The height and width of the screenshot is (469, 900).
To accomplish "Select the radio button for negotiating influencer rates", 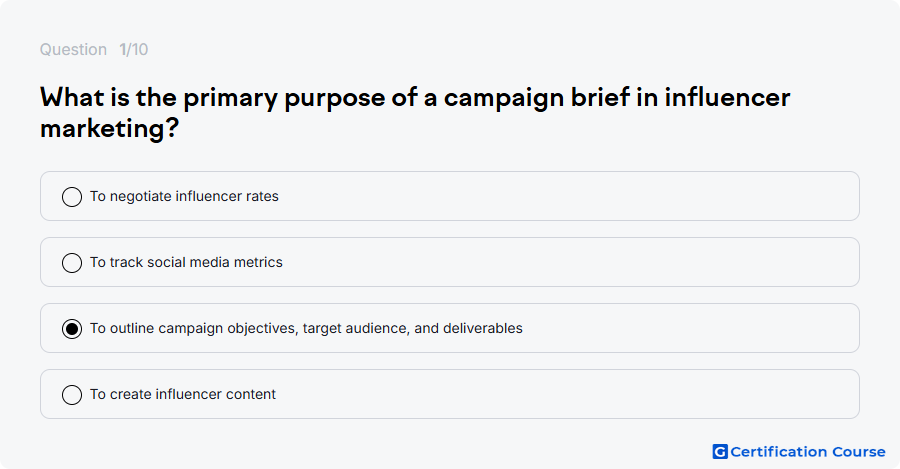I will point(72,196).
